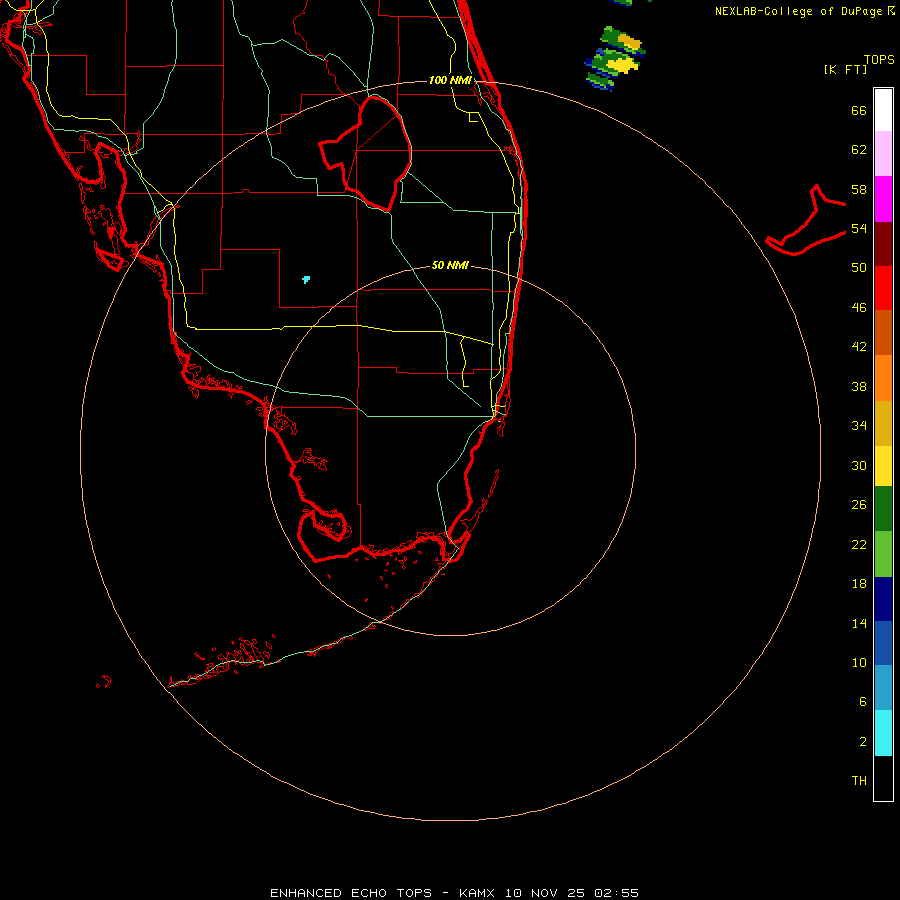Click the navy 22 kft legend swatch
The width and height of the screenshot is (900, 900).
point(883,599)
